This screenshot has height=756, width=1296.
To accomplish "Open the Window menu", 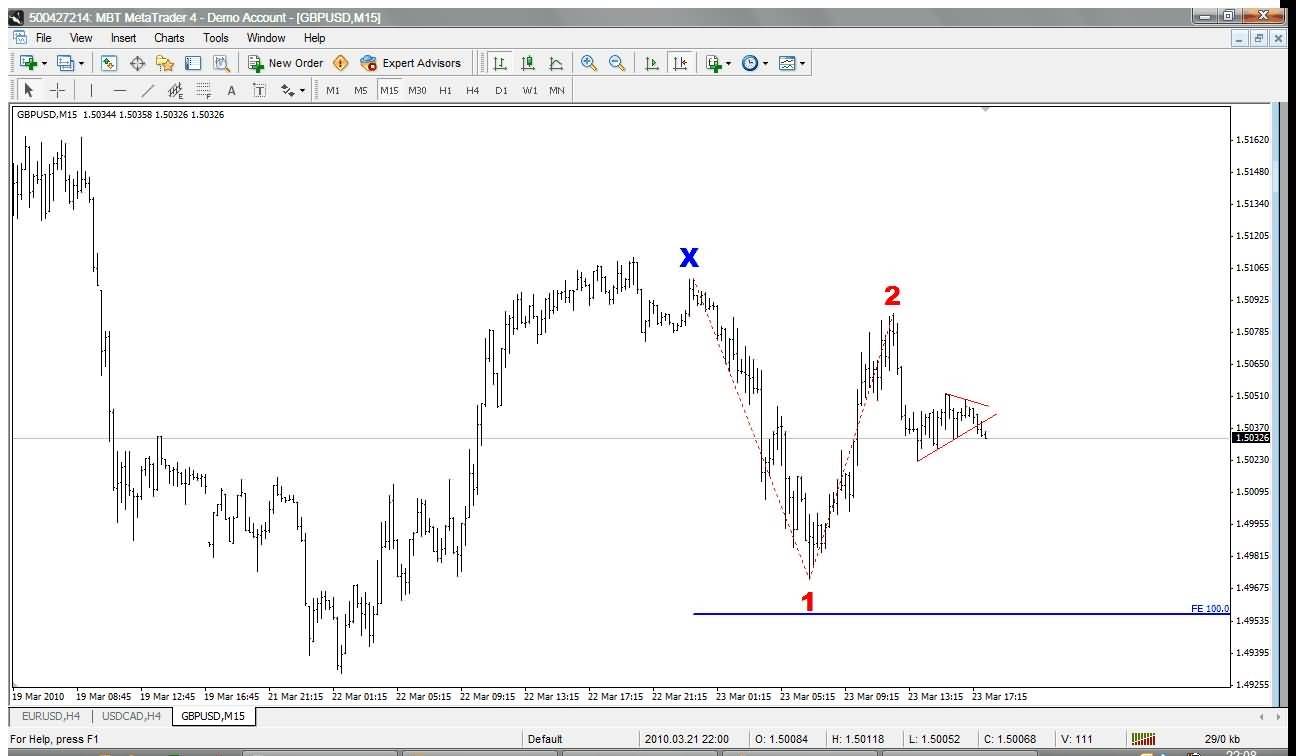I will click(266, 38).
